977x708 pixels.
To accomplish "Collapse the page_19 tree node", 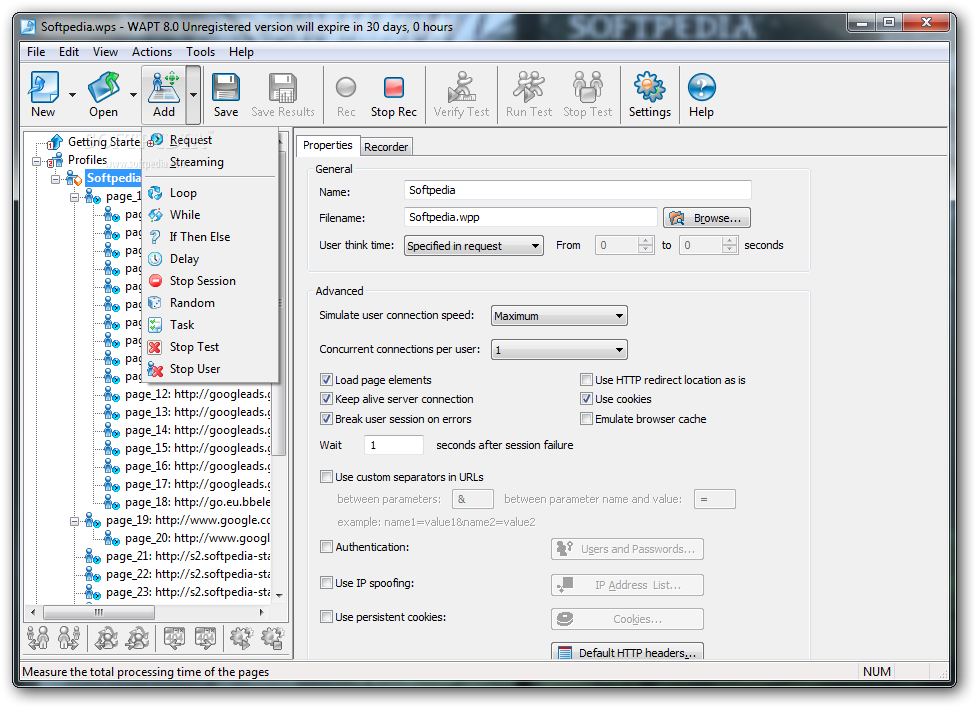I will tap(74, 521).
